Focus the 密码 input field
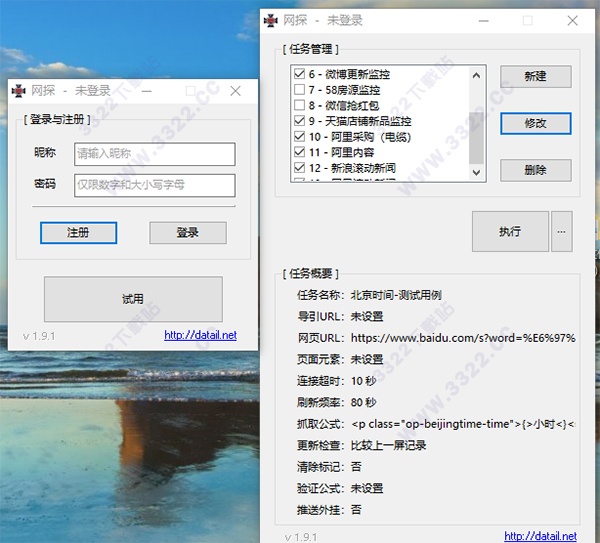The width and height of the screenshot is (600, 543). (155, 185)
